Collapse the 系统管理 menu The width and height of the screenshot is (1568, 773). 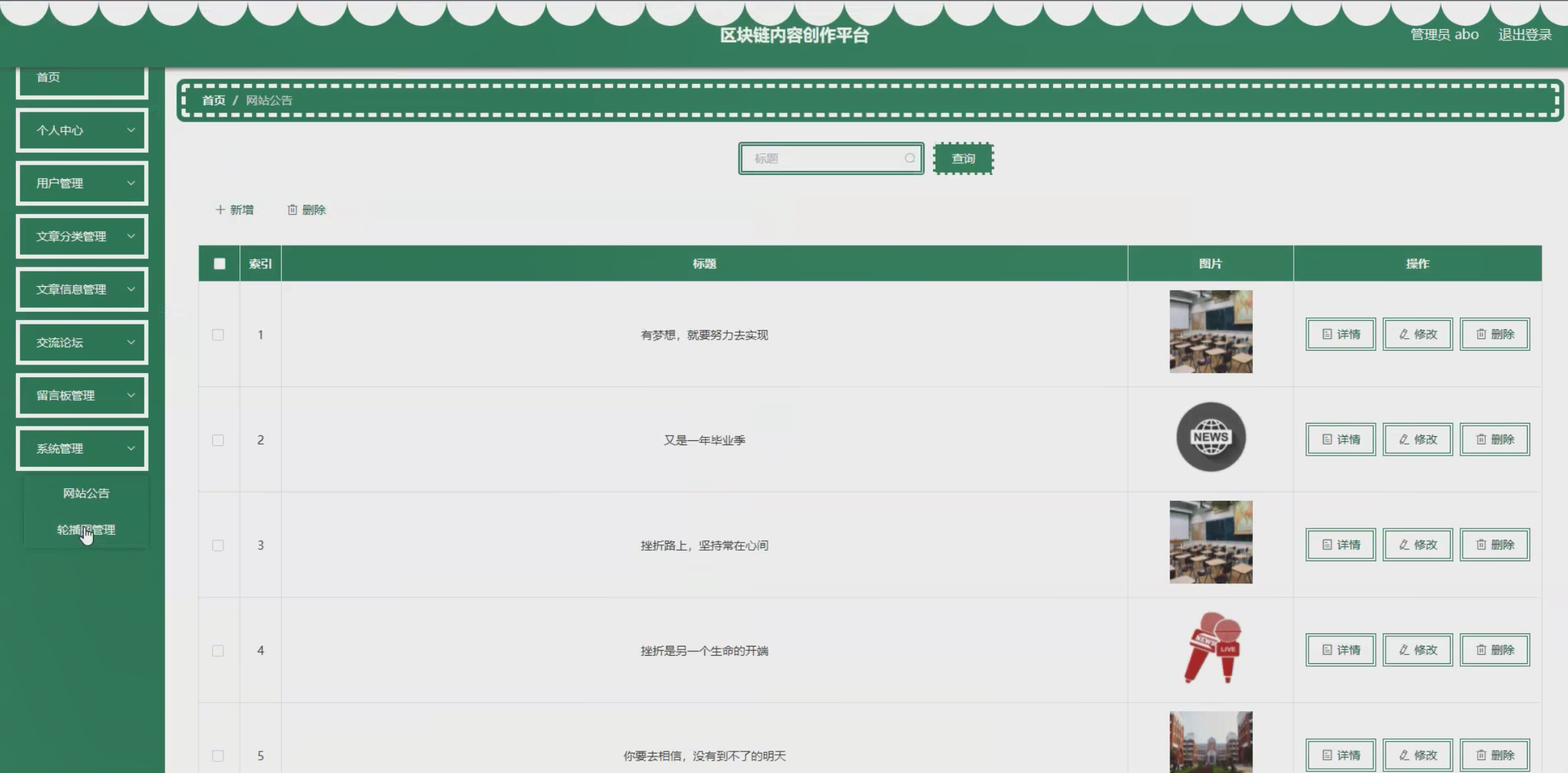coord(82,449)
